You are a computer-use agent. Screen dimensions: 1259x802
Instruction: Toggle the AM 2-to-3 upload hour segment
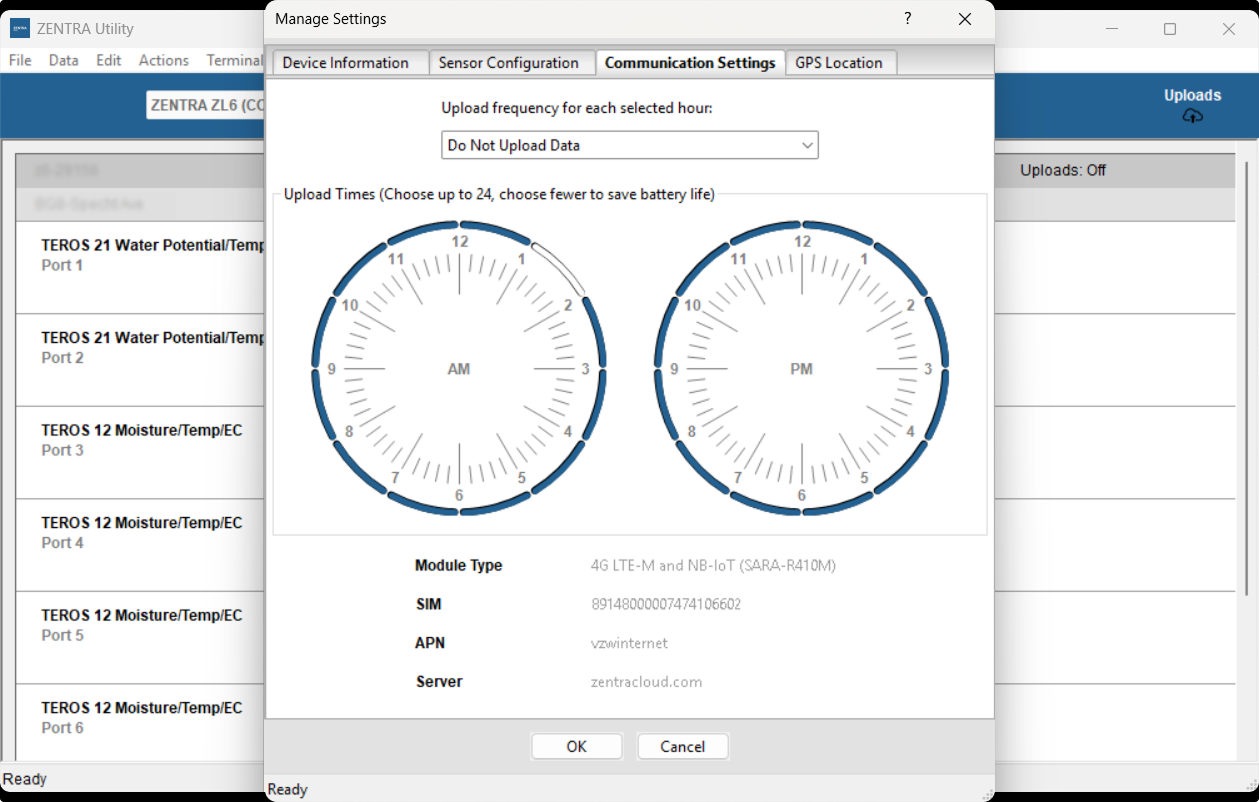[594, 331]
